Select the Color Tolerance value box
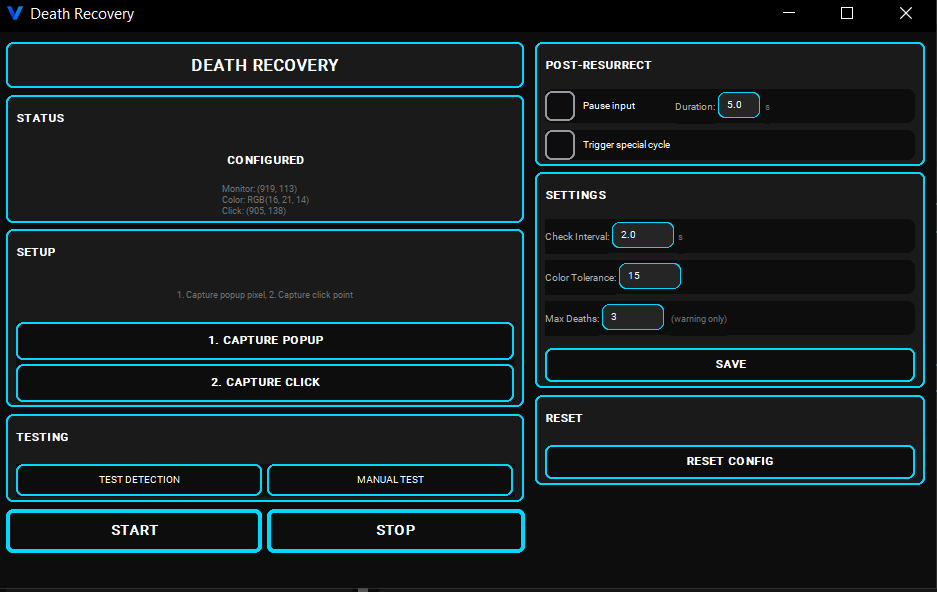Viewport: 937px width, 592px height. click(x=650, y=276)
